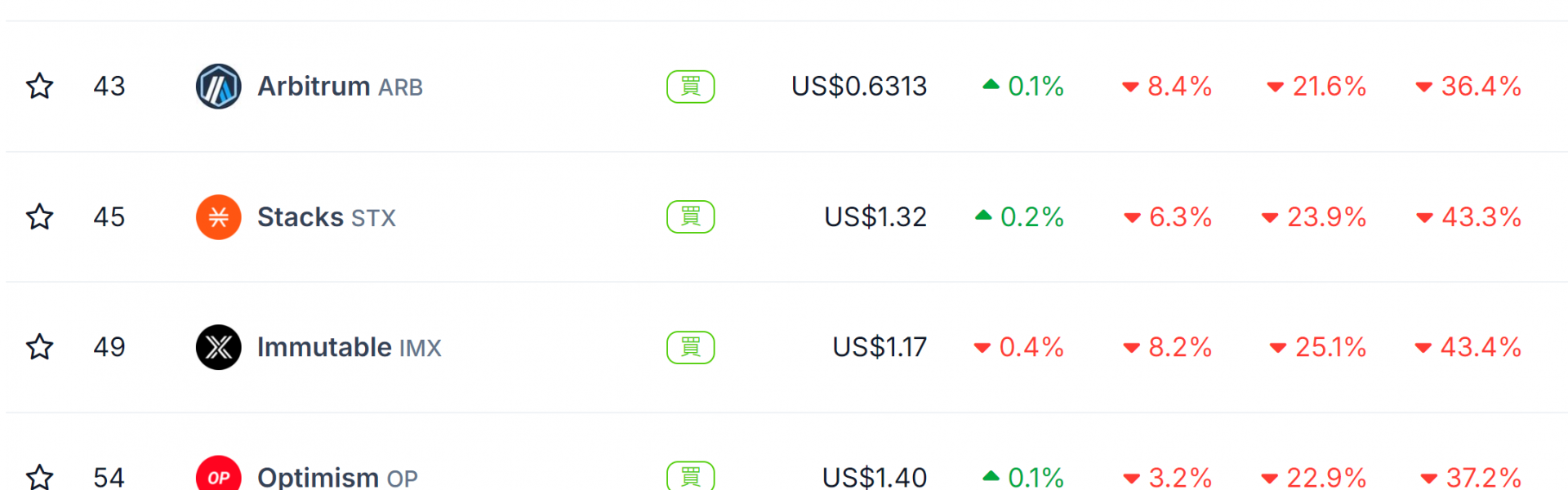Click the black Immutable X logo

pos(219,347)
